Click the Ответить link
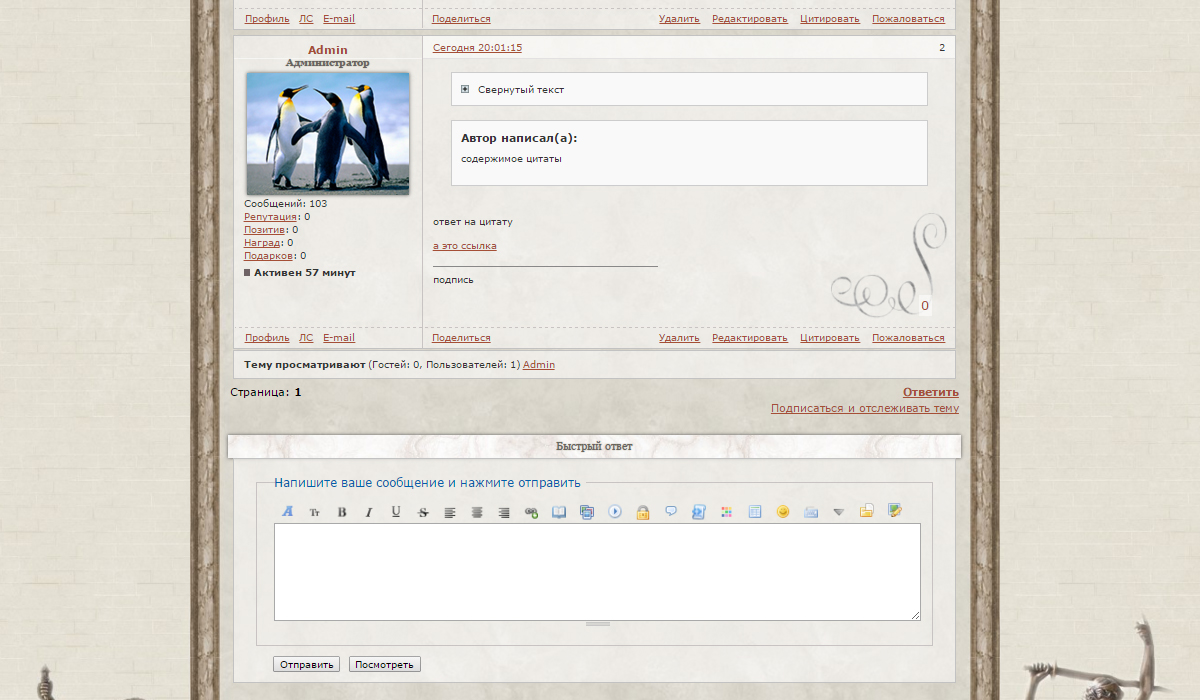1200x700 pixels. pyautogui.click(x=930, y=392)
